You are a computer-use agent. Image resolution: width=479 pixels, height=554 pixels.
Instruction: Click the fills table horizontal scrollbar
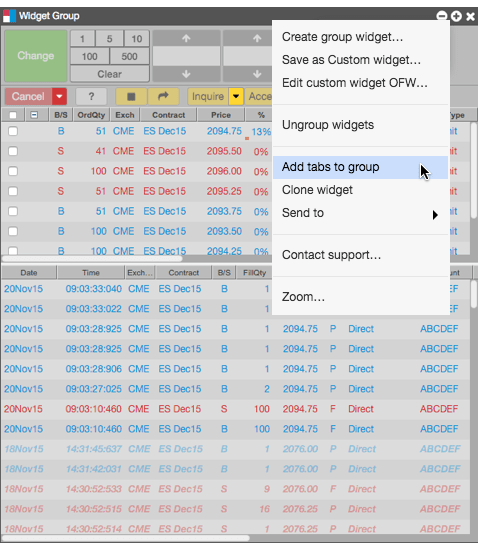coord(125,538)
